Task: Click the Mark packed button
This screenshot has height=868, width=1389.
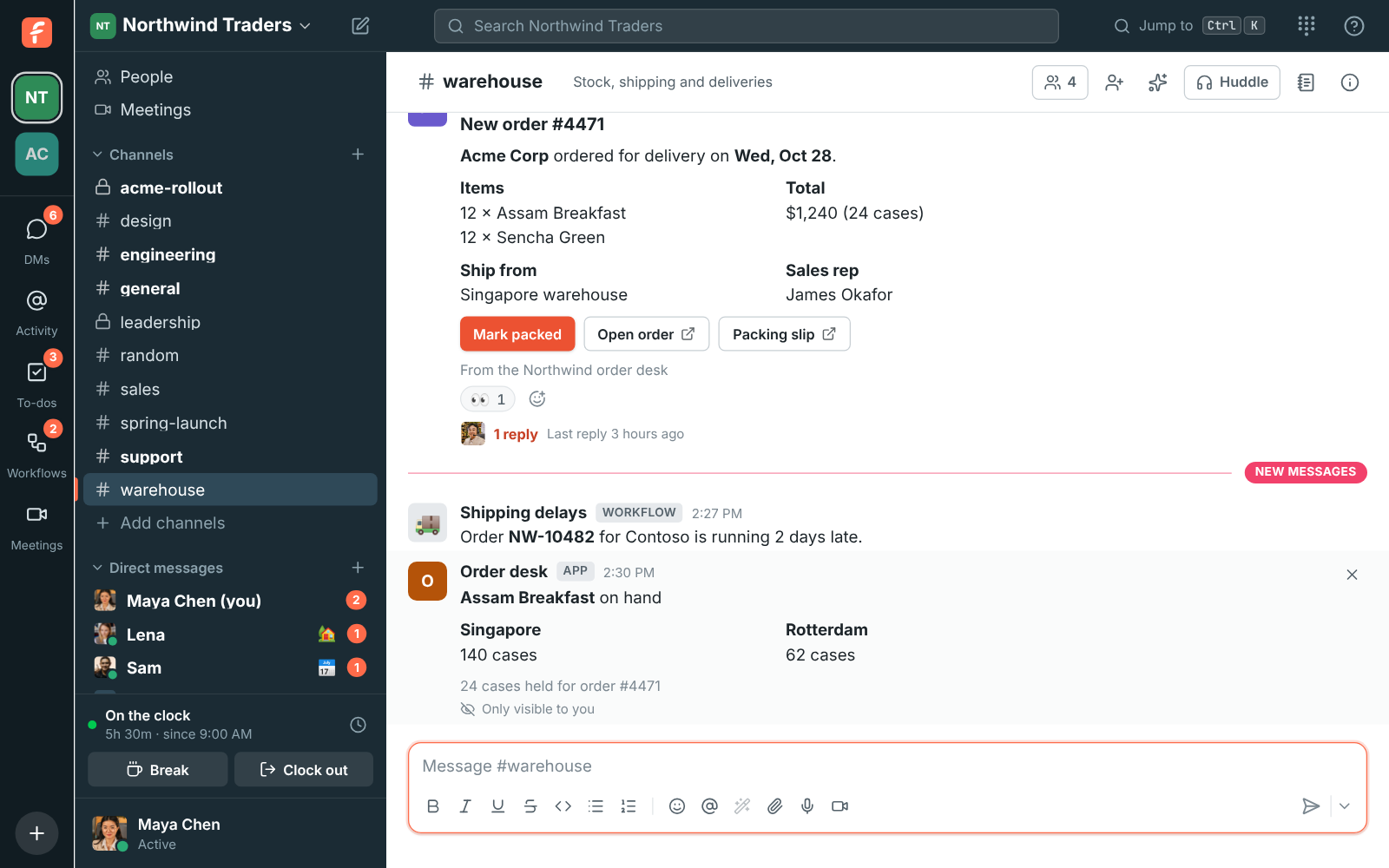Action: pyautogui.click(x=517, y=334)
